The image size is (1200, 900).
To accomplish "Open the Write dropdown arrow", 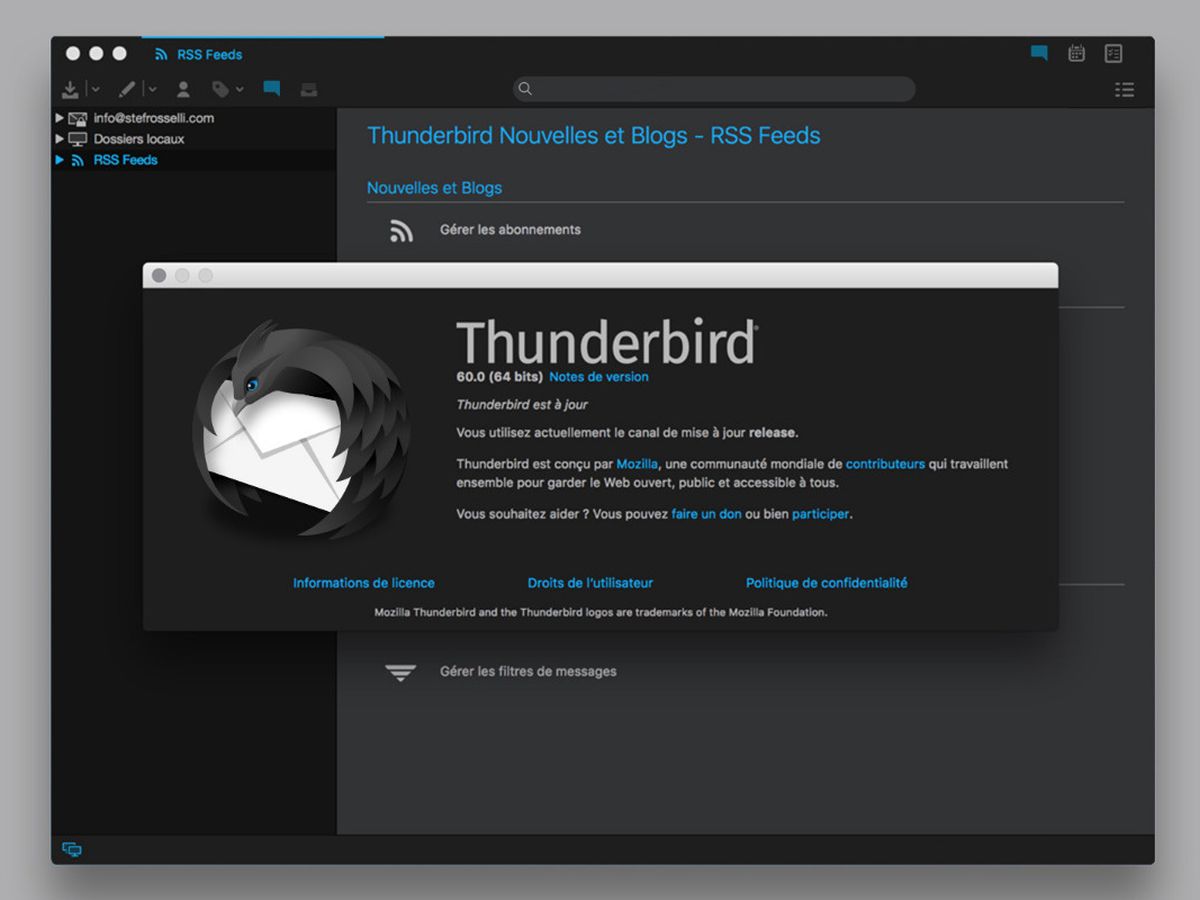I will 152,90.
